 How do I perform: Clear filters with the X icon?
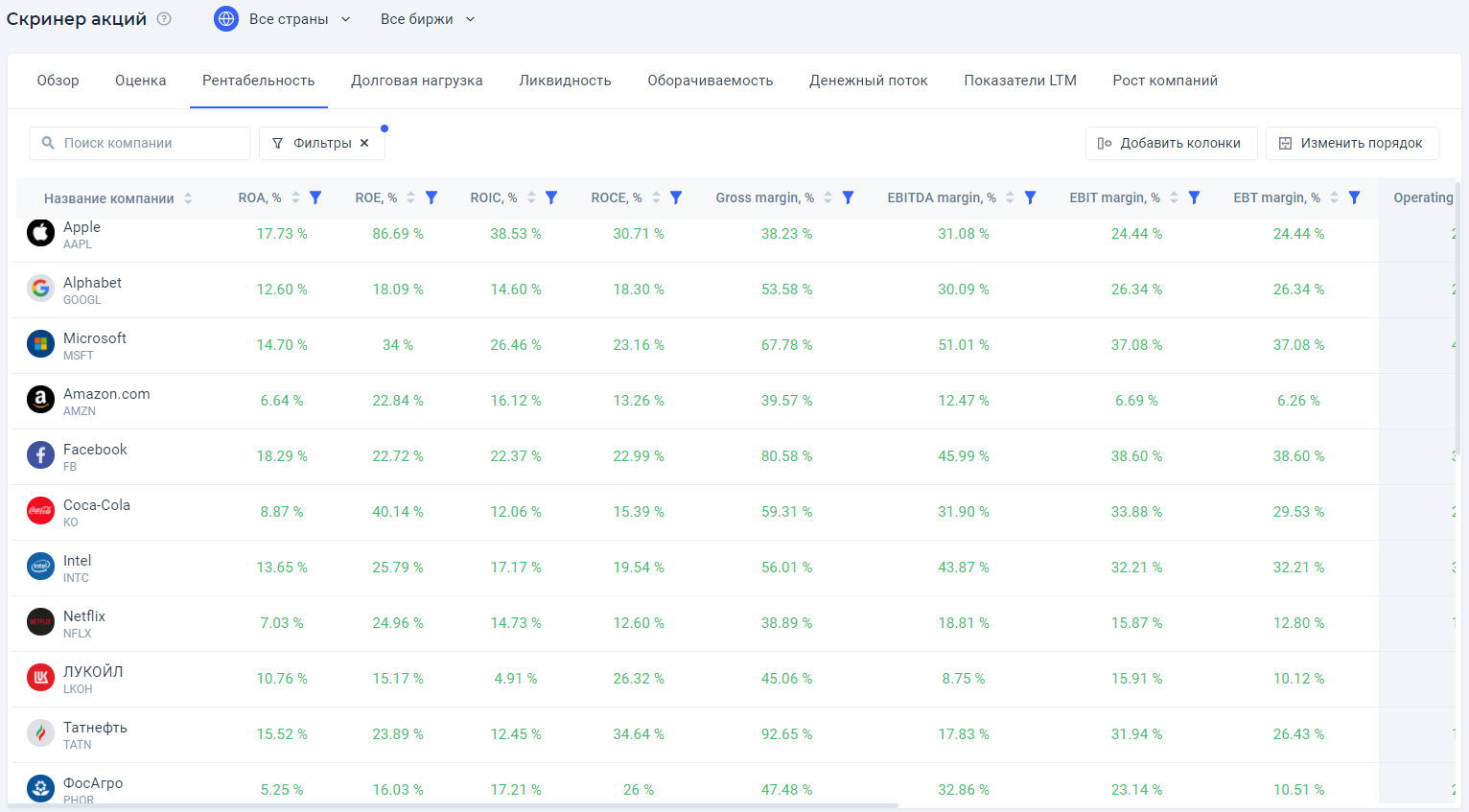[x=364, y=143]
